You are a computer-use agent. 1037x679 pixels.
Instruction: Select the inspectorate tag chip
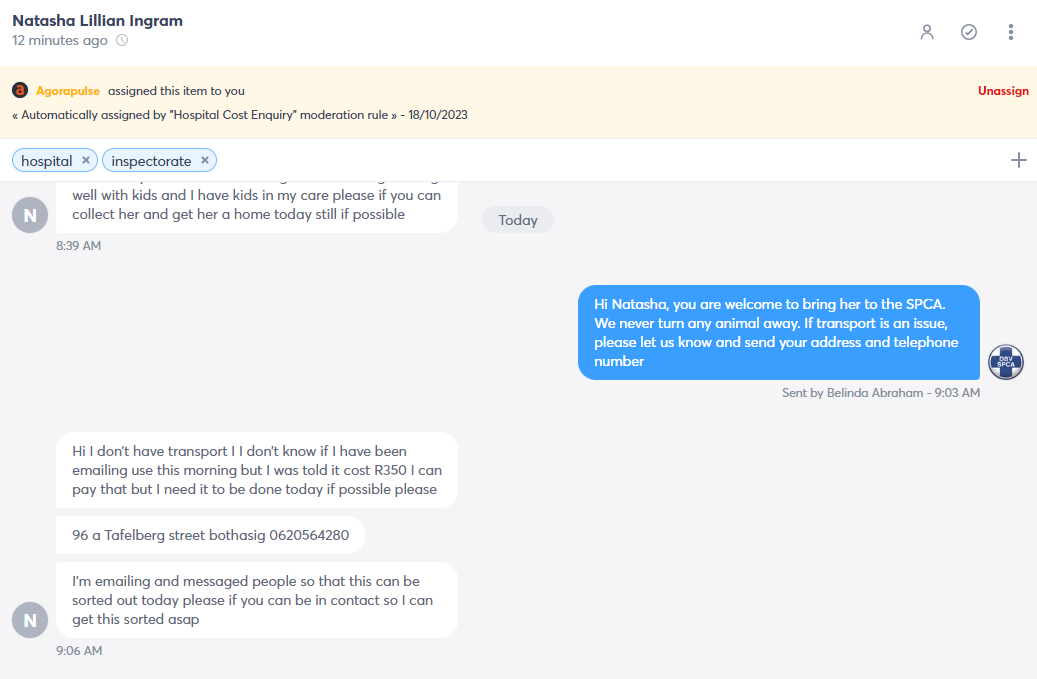(x=159, y=160)
